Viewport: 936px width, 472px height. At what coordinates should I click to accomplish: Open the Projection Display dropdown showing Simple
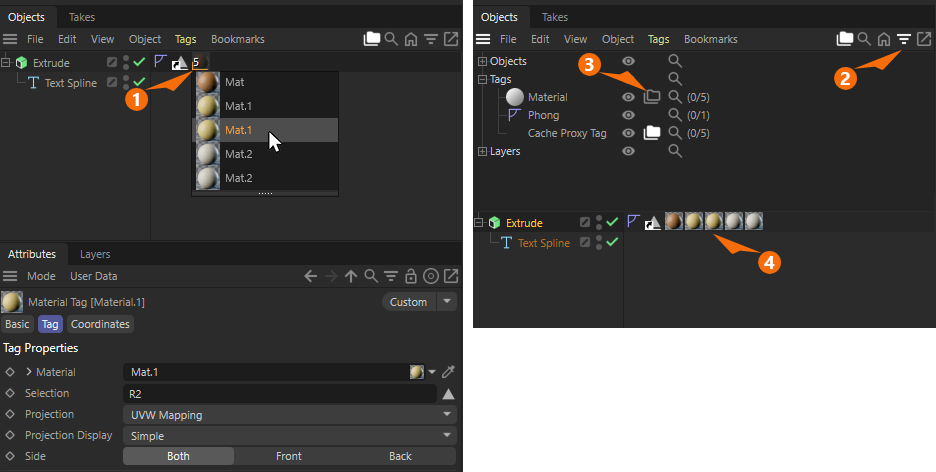(290, 436)
